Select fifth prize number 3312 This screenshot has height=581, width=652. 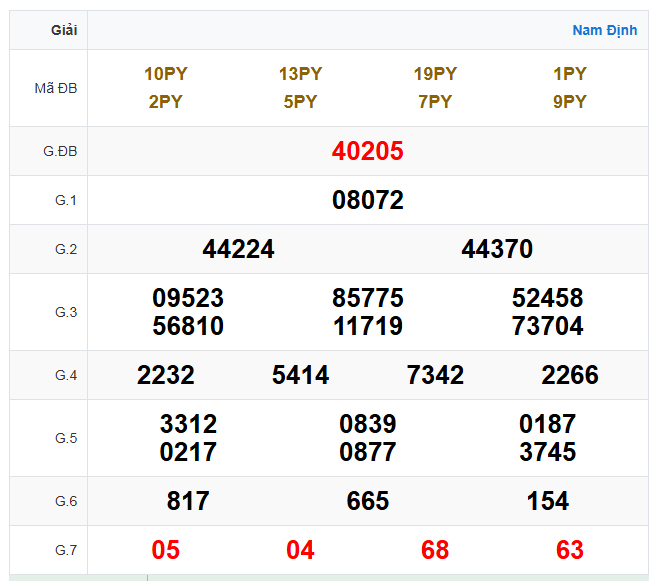tap(188, 424)
